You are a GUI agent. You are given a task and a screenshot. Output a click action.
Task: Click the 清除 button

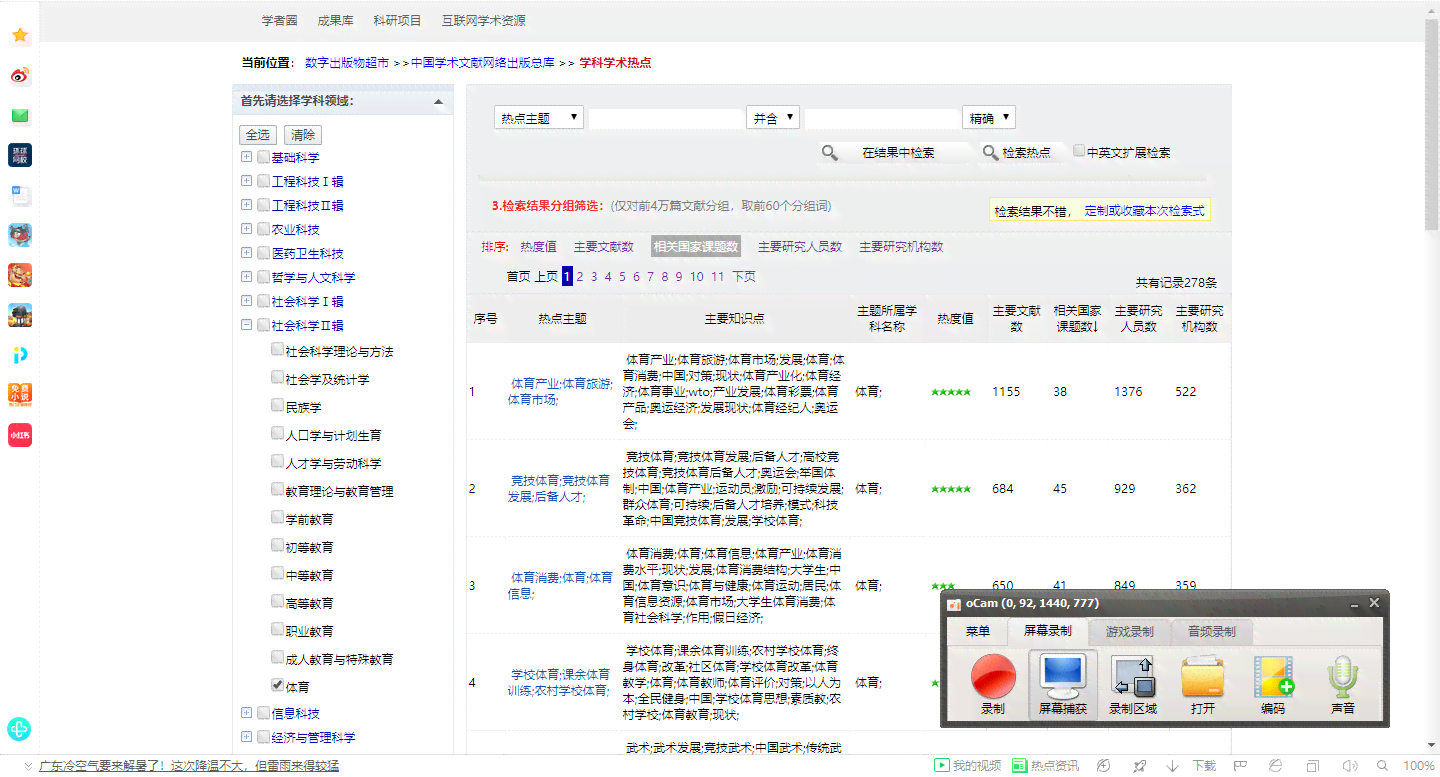click(303, 135)
